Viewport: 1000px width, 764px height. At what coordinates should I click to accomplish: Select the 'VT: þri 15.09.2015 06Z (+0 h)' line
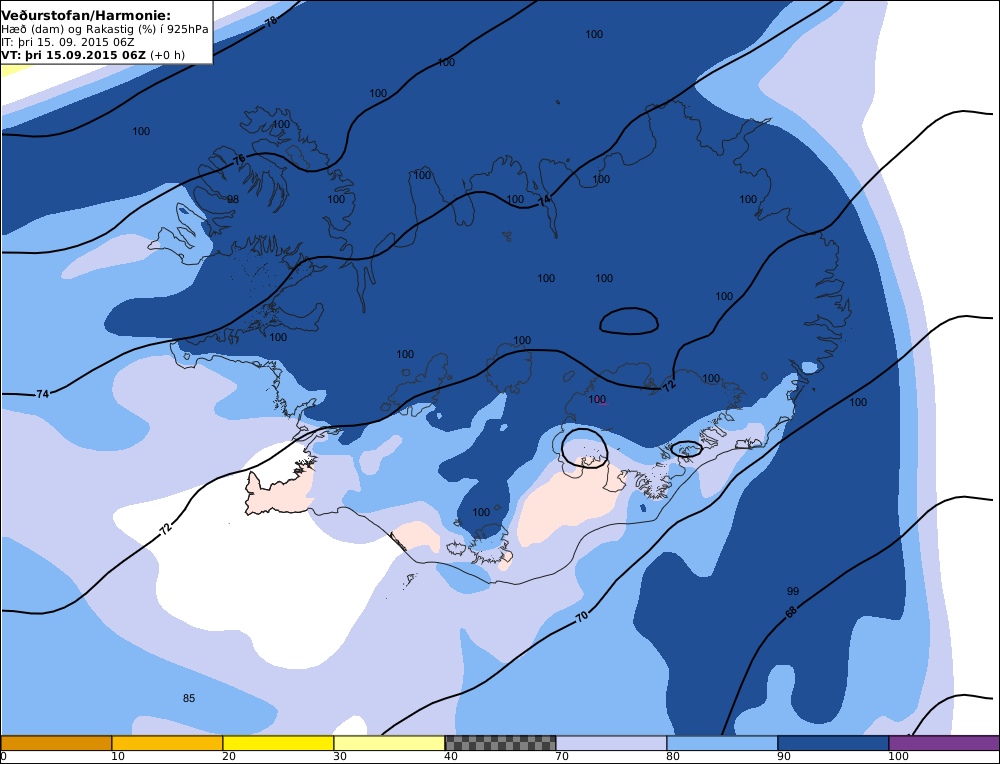point(93,55)
